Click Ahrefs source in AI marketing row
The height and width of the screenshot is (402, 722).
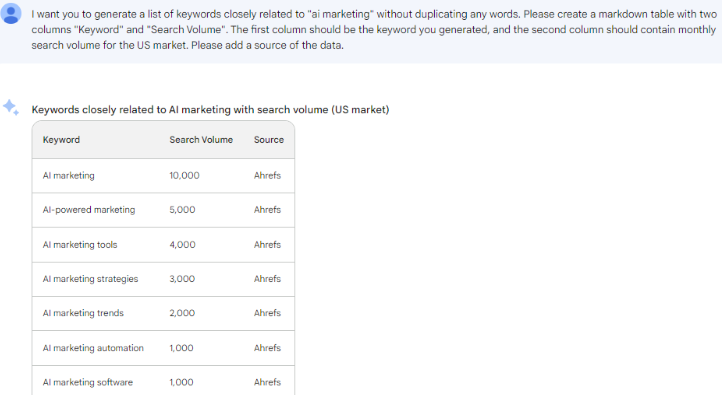[x=267, y=175]
